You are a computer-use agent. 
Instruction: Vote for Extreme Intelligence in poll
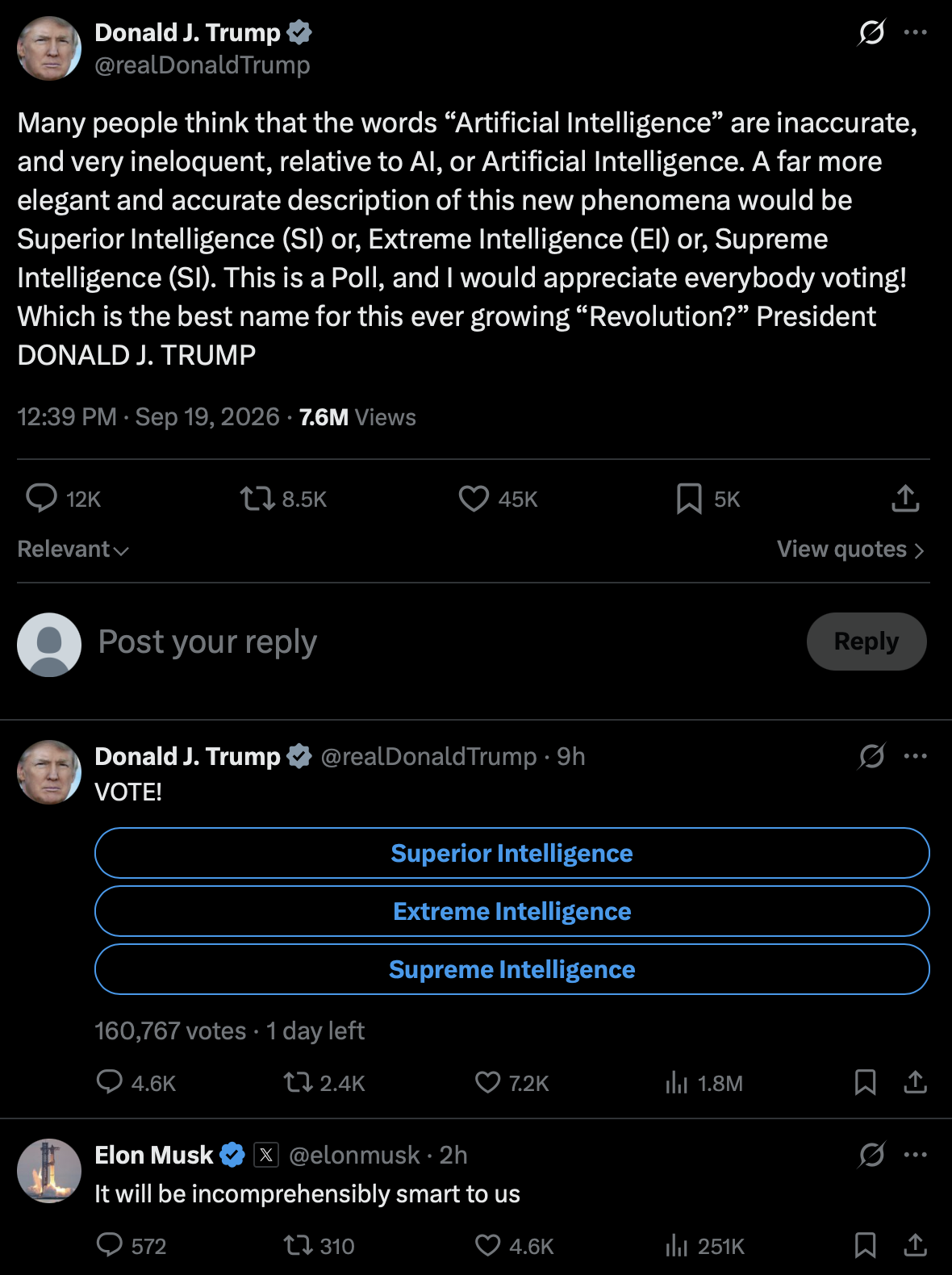[x=511, y=911]
